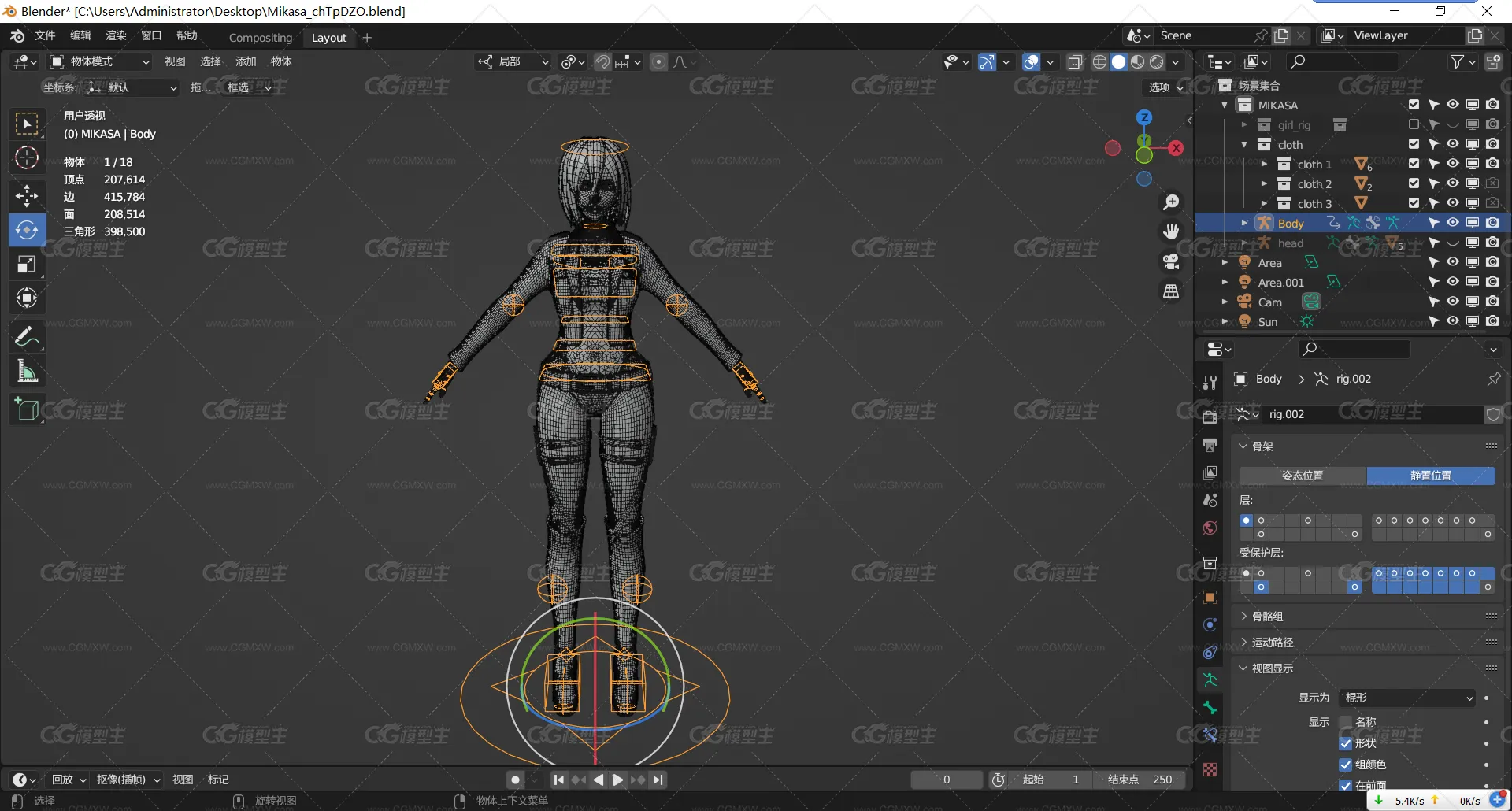Switch to wireframe viewport shading
The width and height of the screenshot is (1512, 811).
(x=1100, y=62)
